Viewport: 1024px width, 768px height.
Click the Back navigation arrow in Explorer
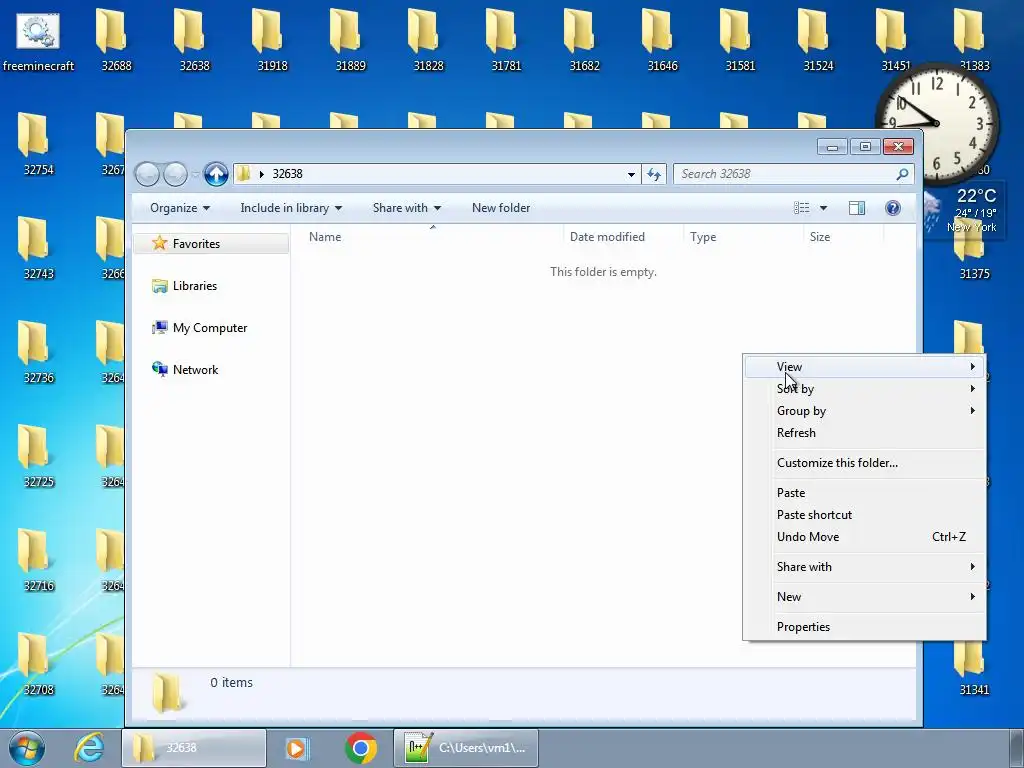coord(147,174)
